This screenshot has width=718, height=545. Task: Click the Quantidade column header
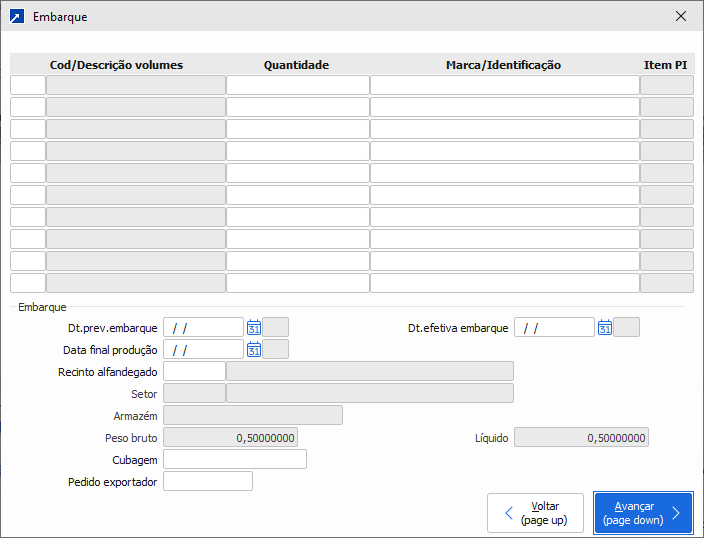tap(297, 65)
